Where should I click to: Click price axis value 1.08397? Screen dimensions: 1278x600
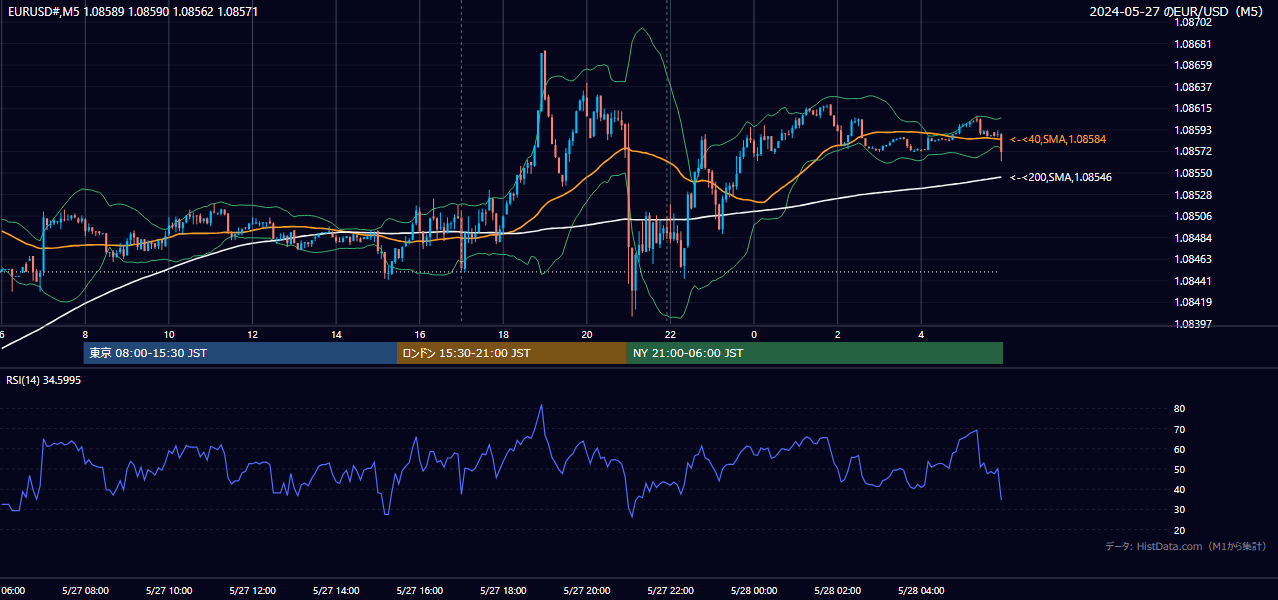(1192, 324)
